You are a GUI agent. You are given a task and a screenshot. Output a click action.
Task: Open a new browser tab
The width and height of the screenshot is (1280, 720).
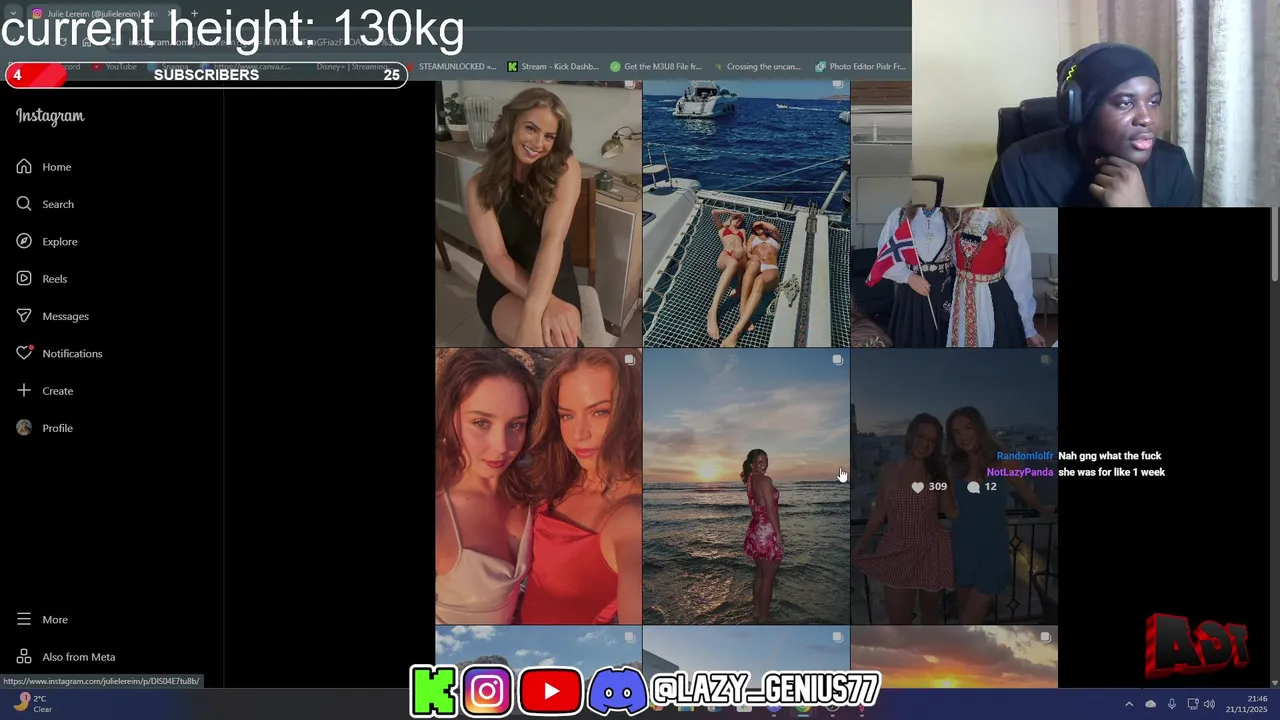pyautogui.click(x=194, y=14)
